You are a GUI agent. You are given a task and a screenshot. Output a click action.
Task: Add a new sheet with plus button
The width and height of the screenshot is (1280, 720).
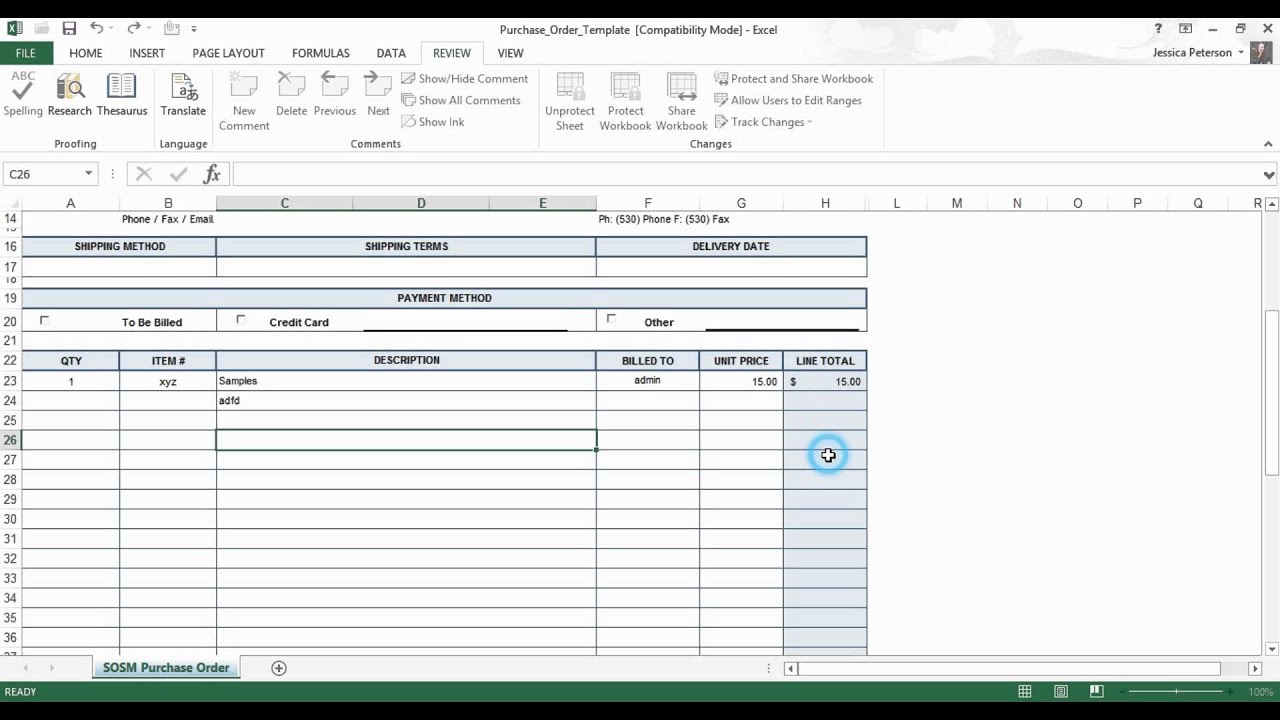[x=279, y=668]
